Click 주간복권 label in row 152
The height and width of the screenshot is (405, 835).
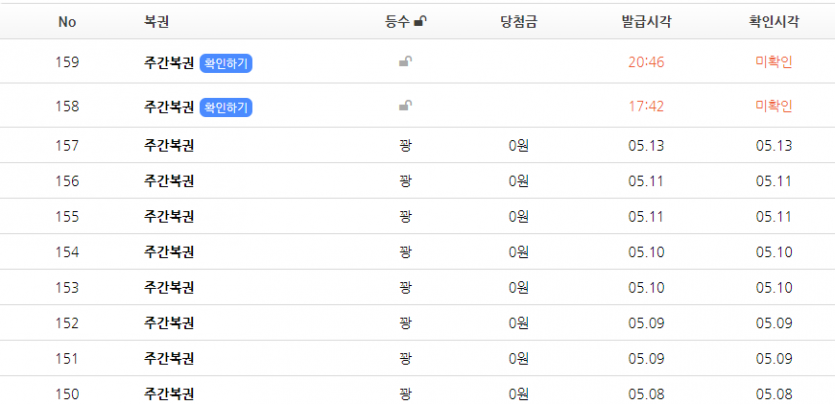[168, 323]
